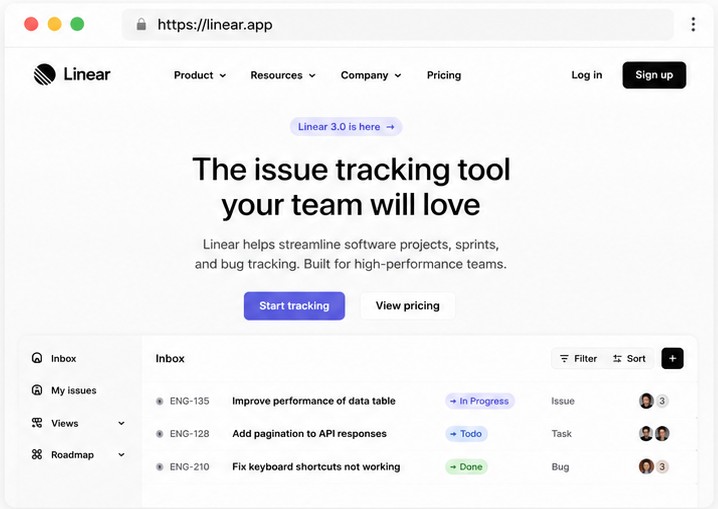
Task: Click the Inbox heading above issue list
Action: [x=170, y=358]
